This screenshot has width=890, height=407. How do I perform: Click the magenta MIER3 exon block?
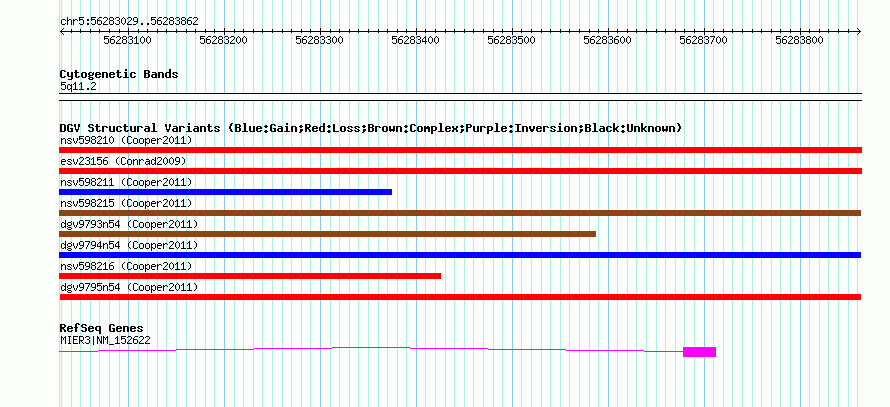click(699, 352)
